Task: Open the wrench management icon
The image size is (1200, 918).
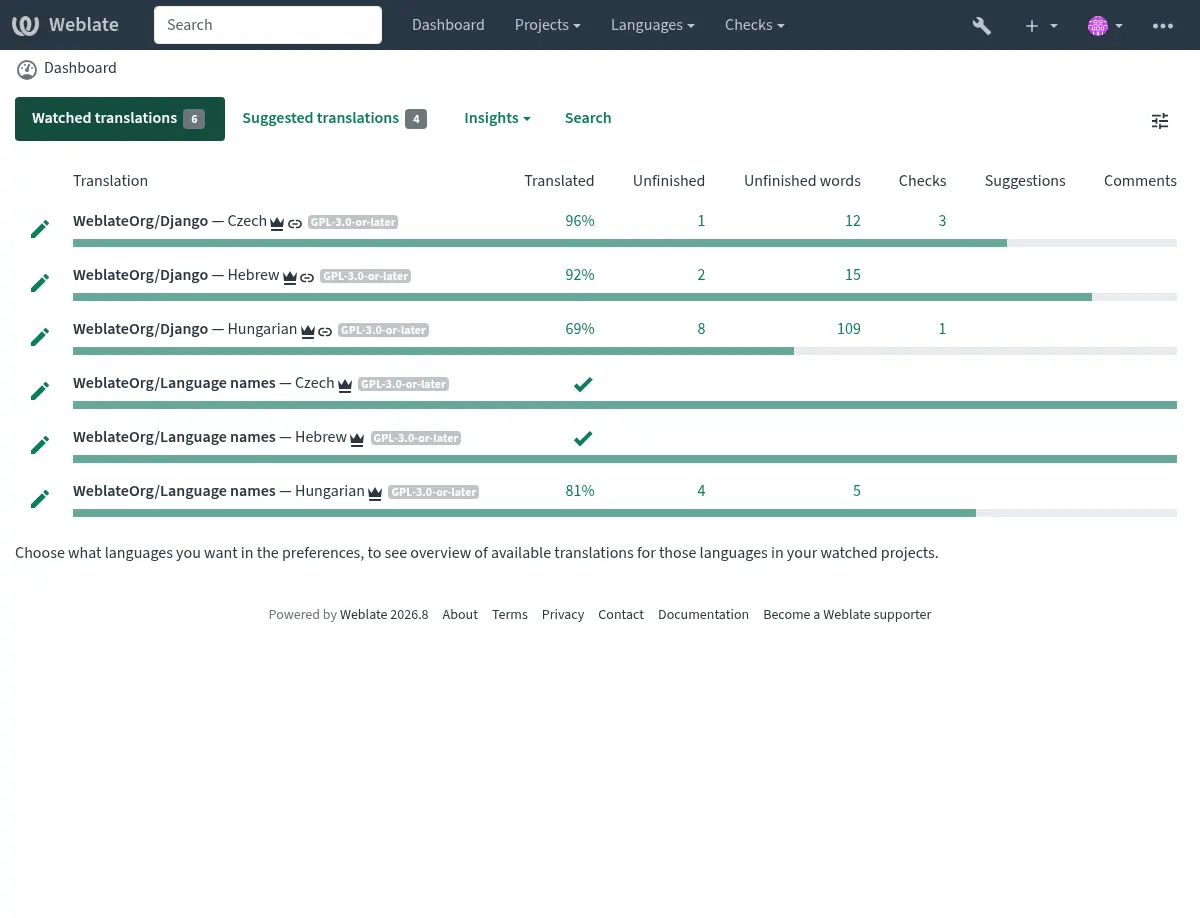Action: click(982, 26)
